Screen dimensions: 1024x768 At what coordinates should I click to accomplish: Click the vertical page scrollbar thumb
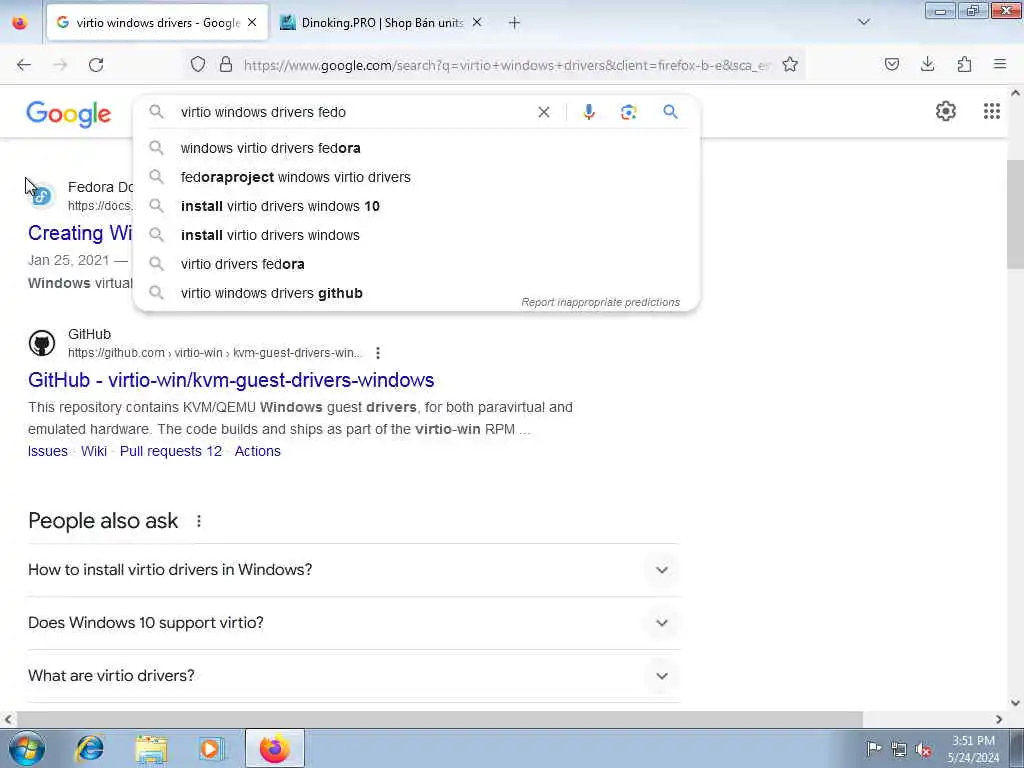[1015, 214]
